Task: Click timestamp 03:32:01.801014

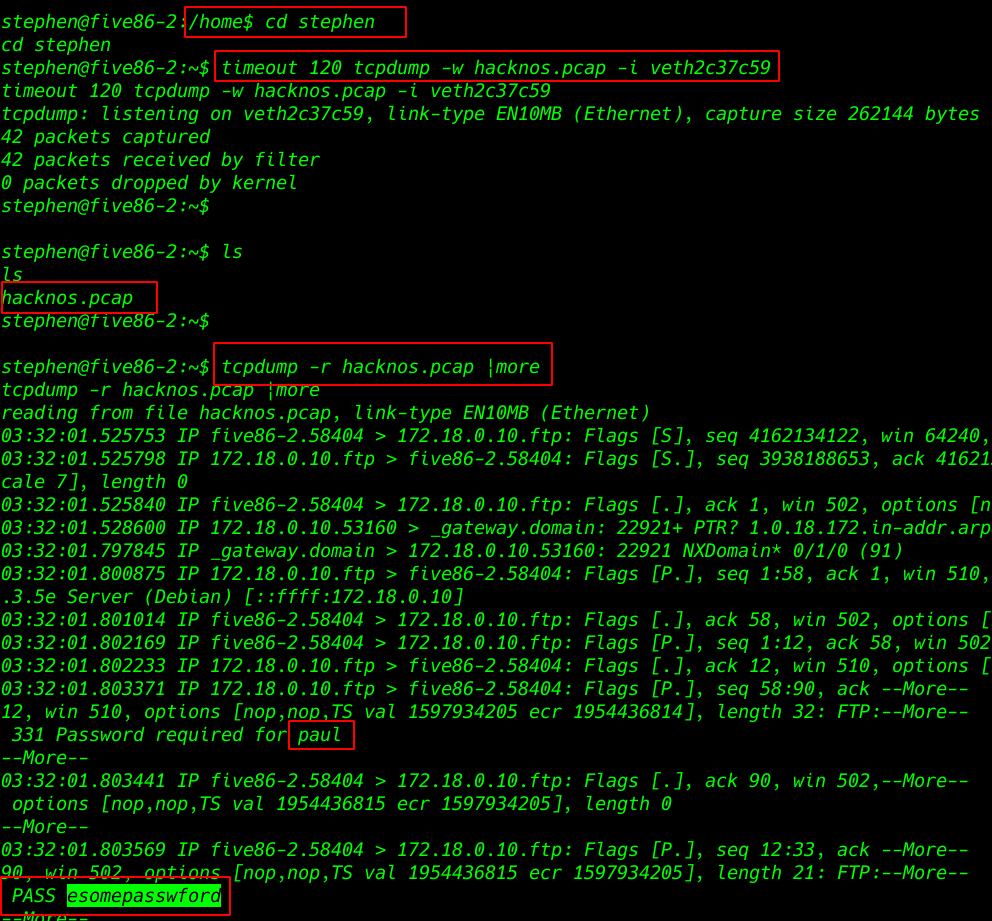Action: (84, 620)
